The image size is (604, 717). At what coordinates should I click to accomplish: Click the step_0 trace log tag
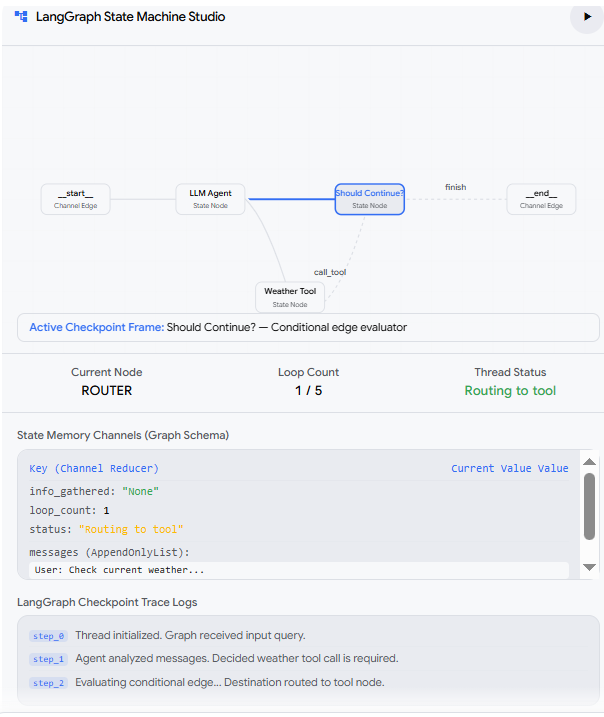click(48, 636)
